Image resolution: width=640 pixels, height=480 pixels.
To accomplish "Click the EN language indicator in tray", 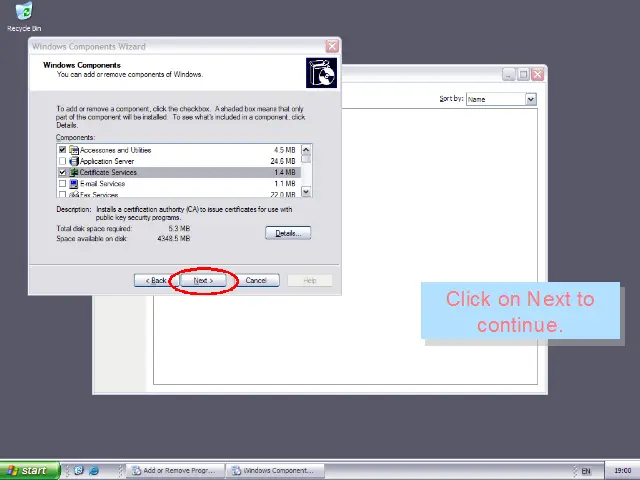I will tap(586, 471).
